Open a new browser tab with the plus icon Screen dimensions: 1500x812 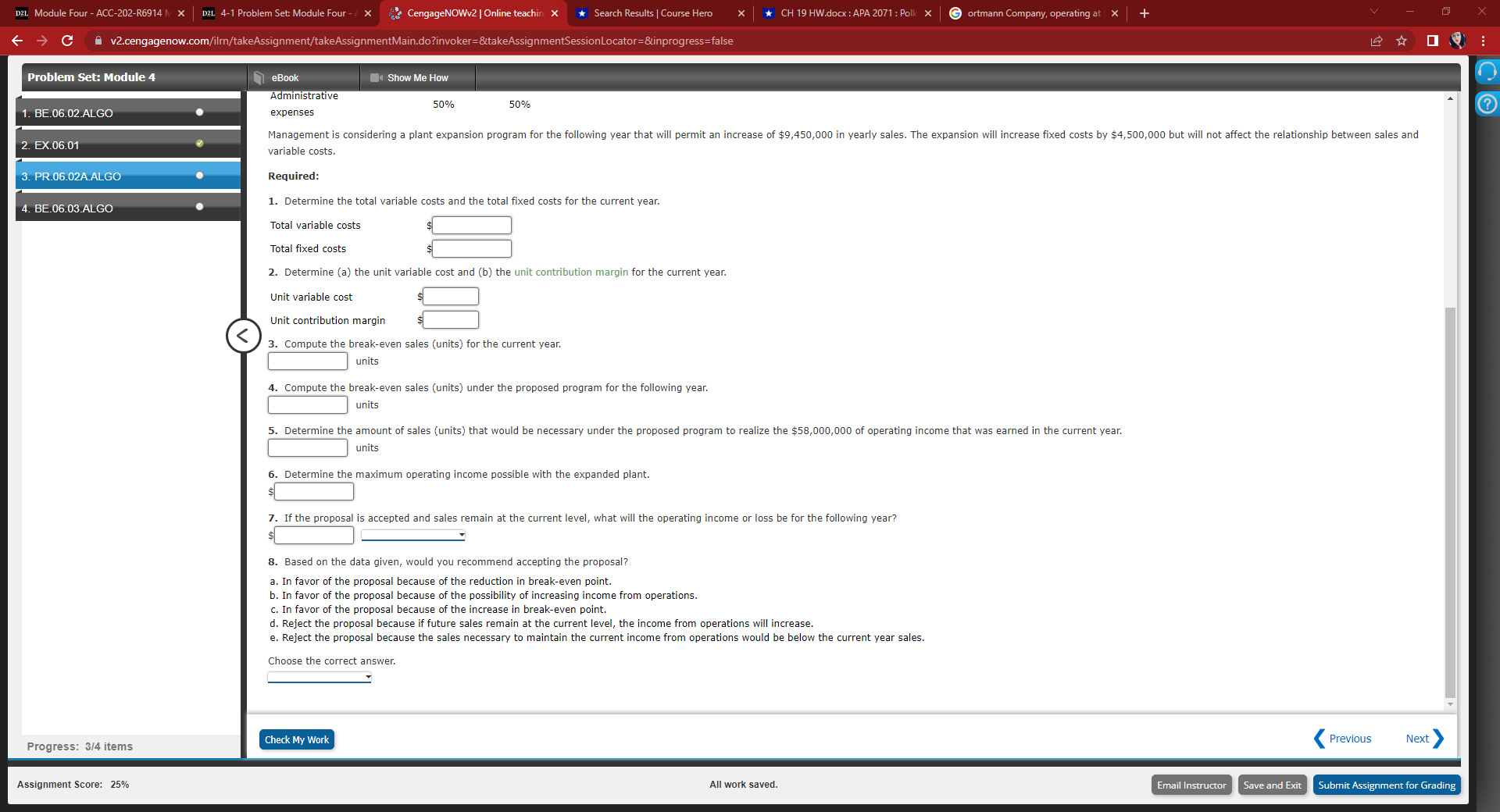[x=1144, y=12]
